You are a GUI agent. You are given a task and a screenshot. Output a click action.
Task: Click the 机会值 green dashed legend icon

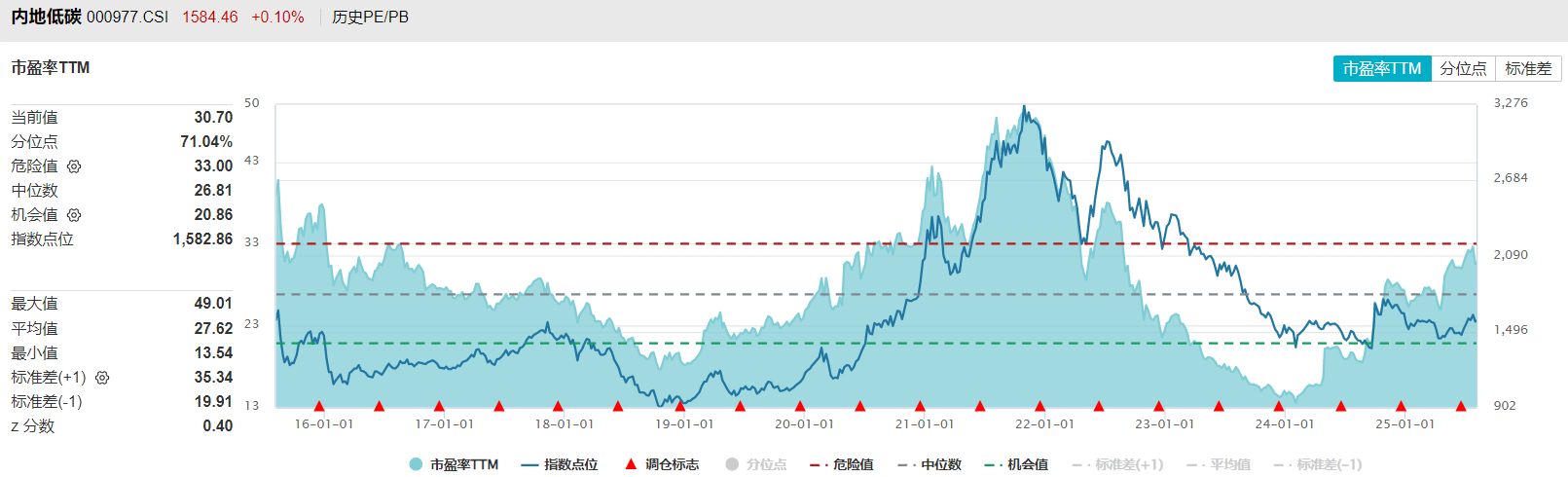[x=994, y=464]
